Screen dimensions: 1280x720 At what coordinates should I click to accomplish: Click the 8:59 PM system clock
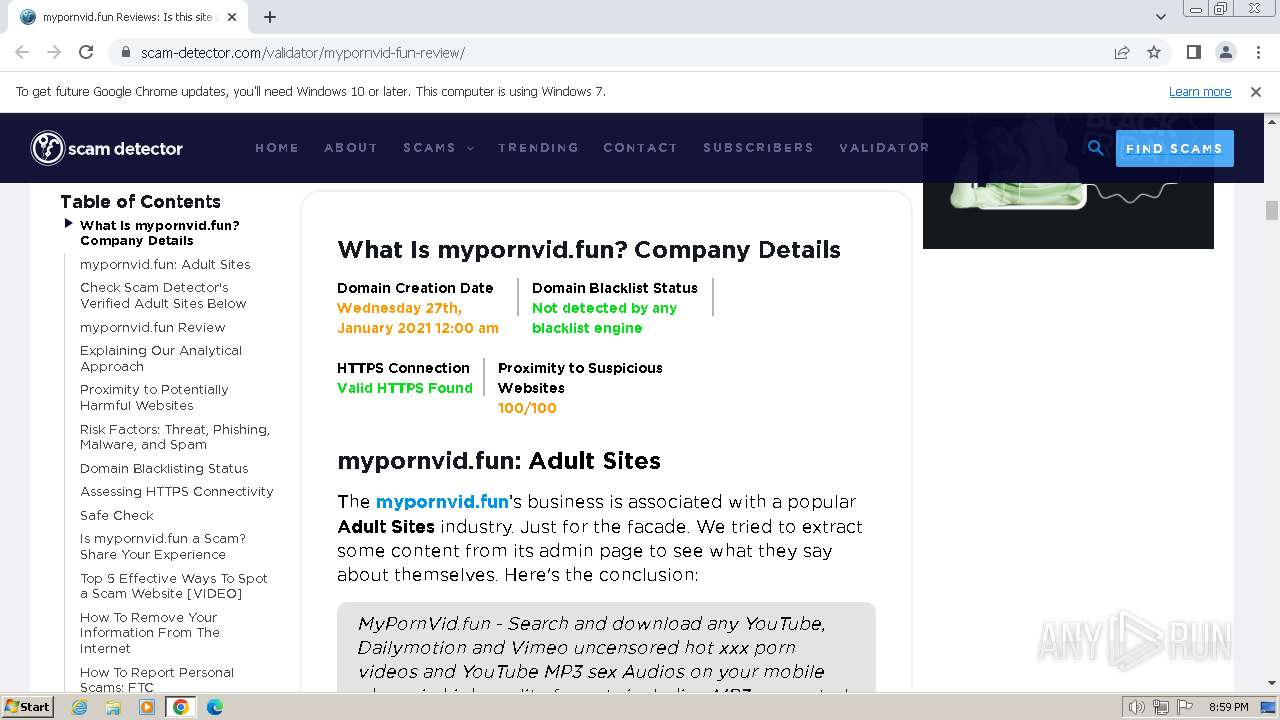(1228, 707)
